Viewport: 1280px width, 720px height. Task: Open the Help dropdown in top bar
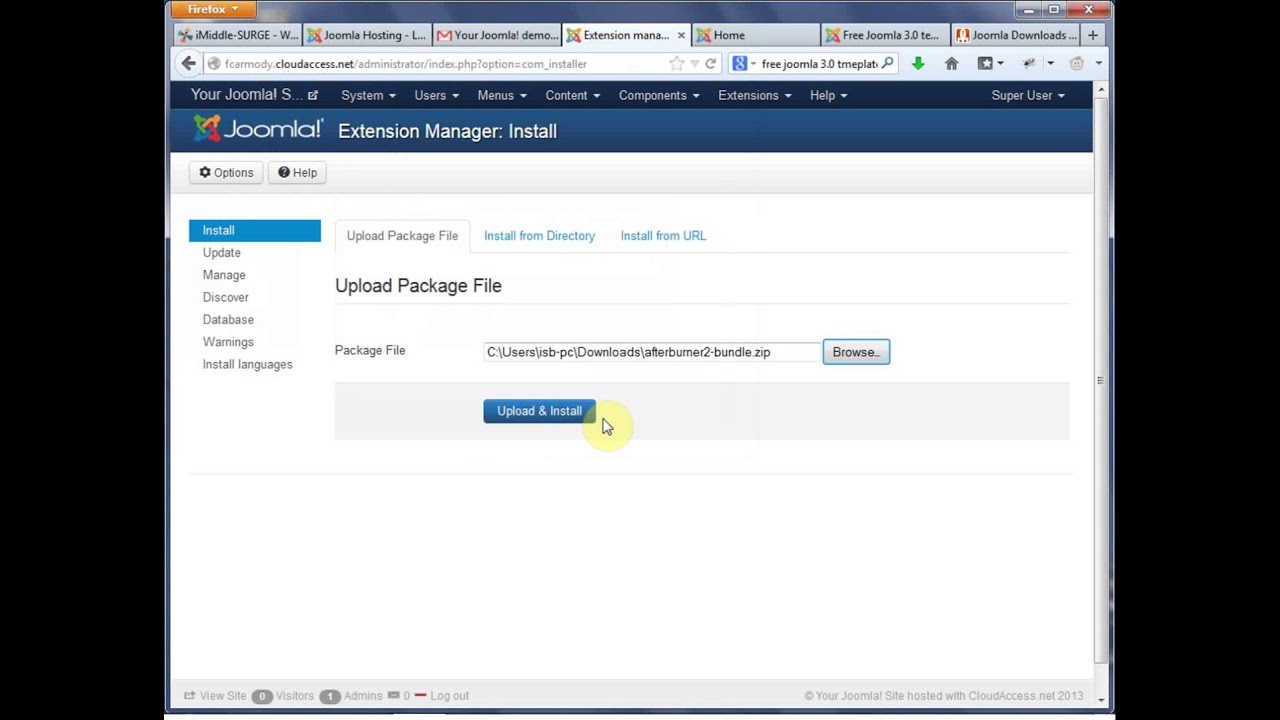pyautogui.click(x=828, y=95)
